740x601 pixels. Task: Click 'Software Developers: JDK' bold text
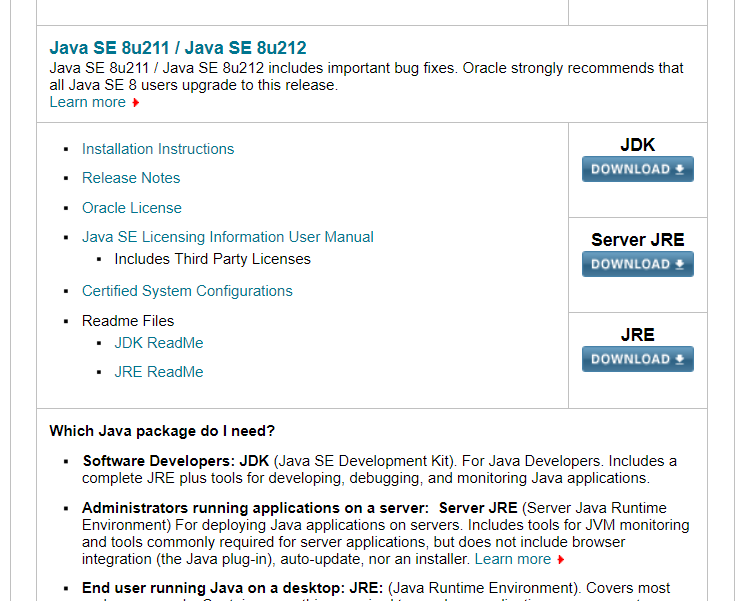coord(176,461)
